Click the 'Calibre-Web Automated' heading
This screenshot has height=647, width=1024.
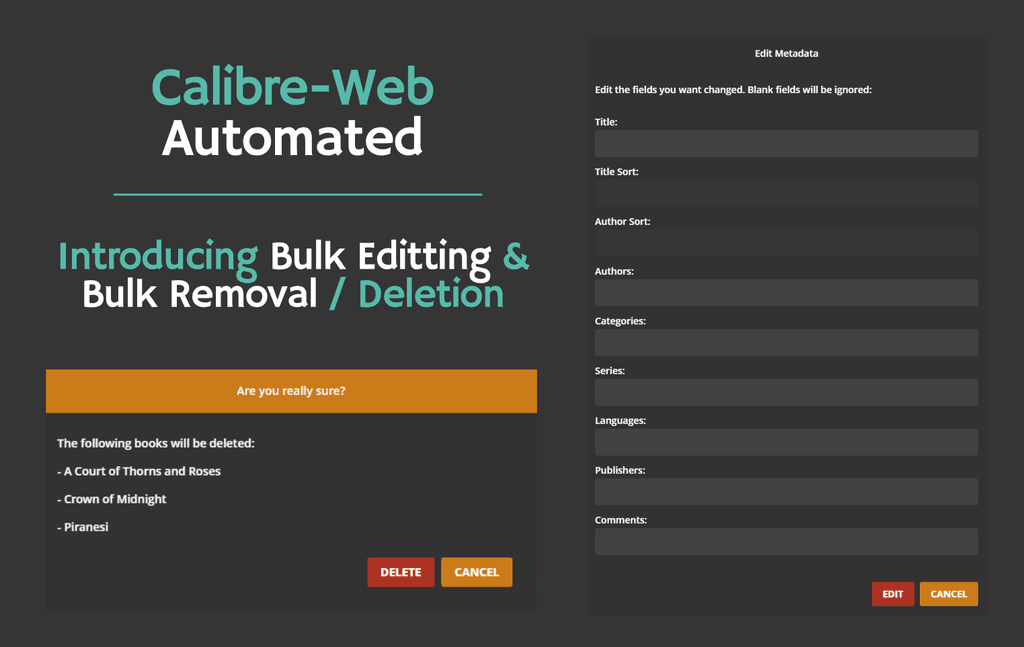click(292, 112)
